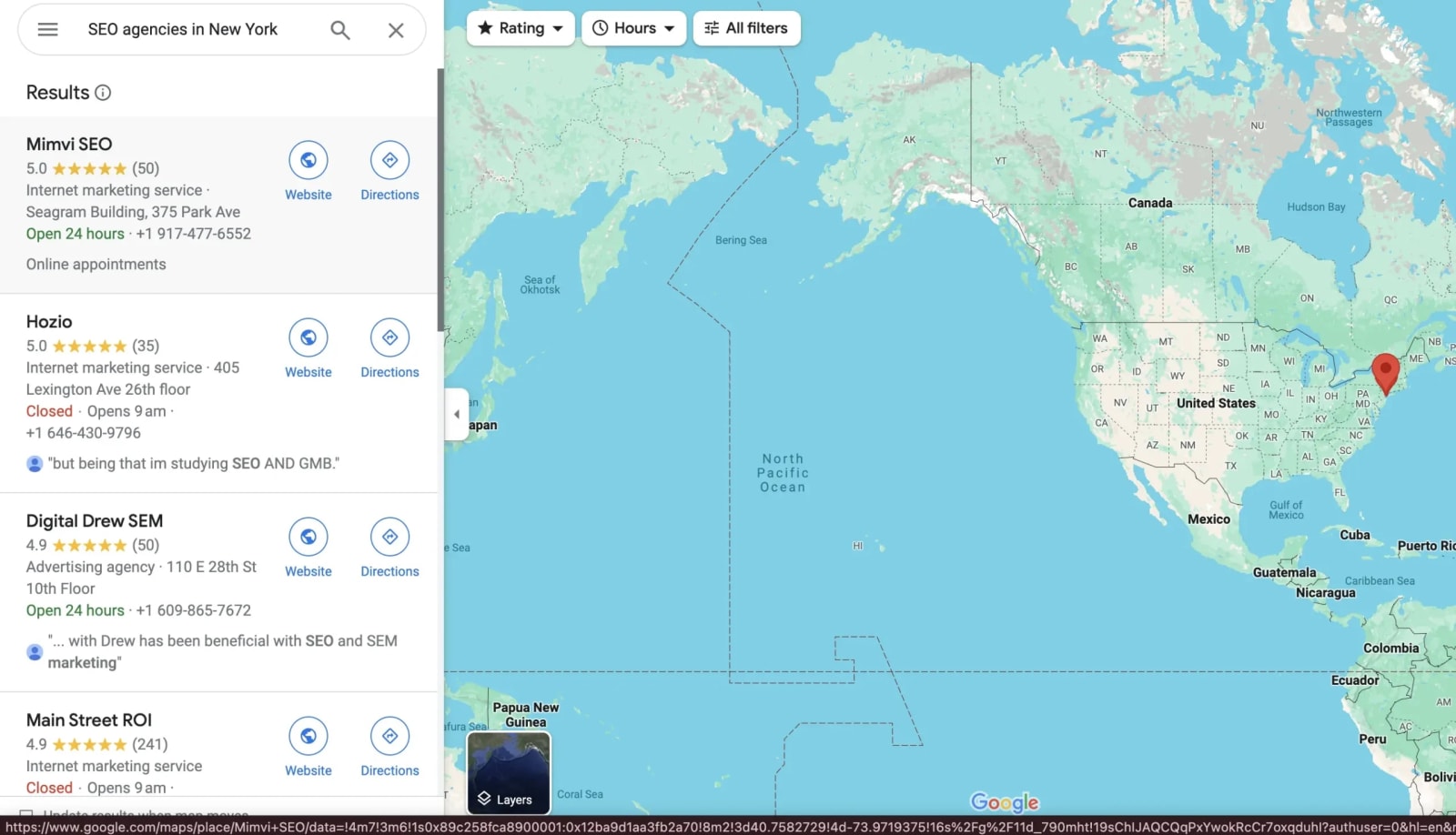Expand the Rating filter dropdown

click(521, 28)
